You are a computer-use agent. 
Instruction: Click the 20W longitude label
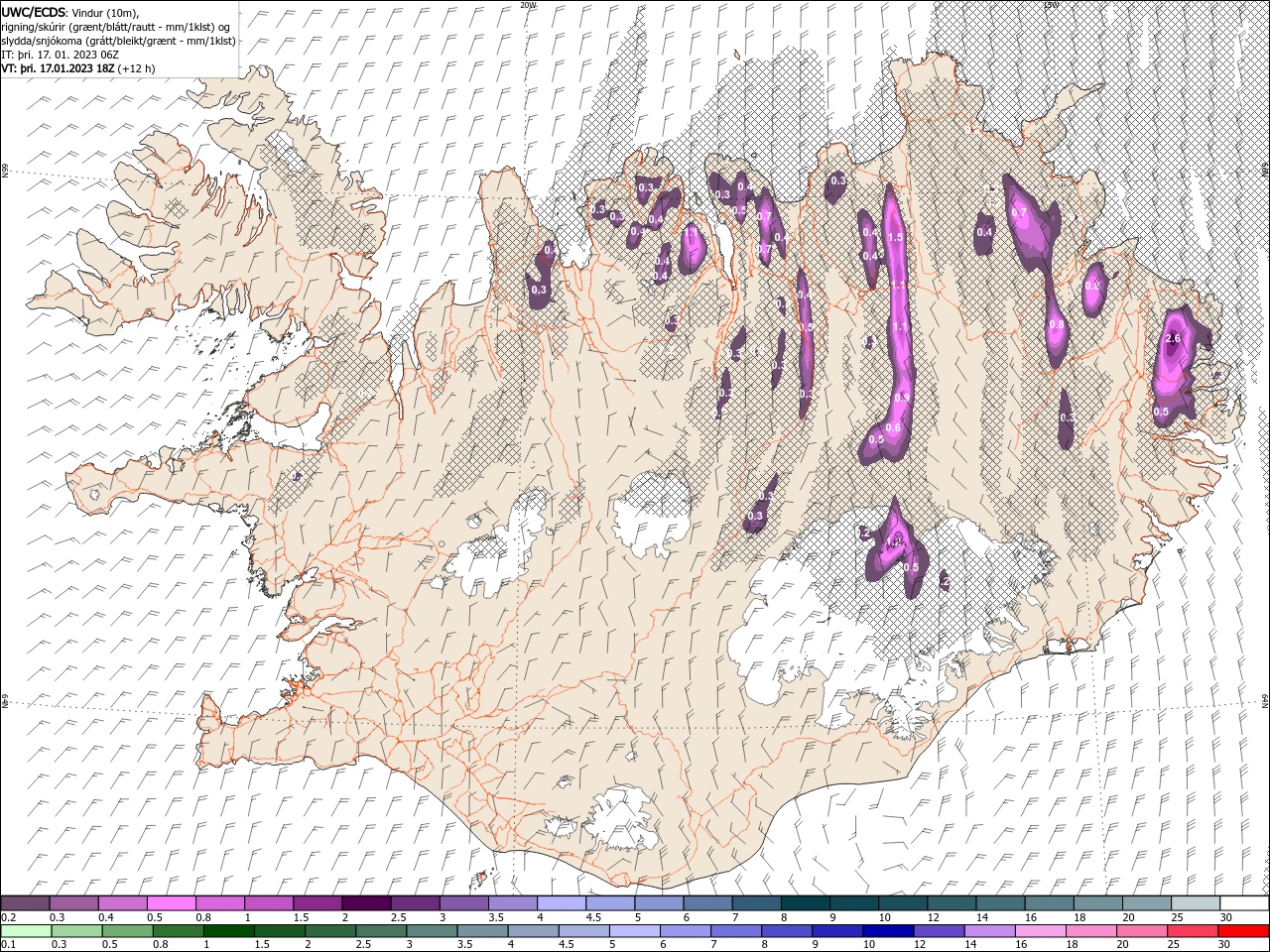point(528,5)
